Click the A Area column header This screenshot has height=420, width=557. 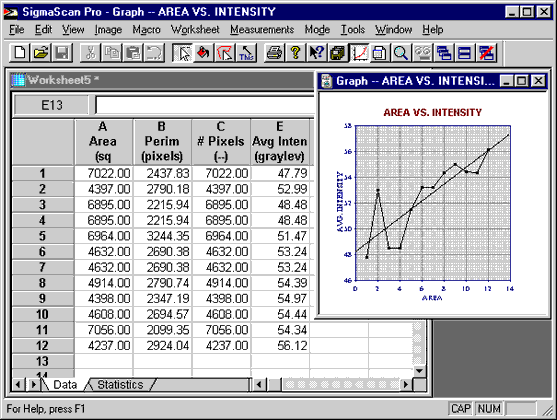[103, 142]
